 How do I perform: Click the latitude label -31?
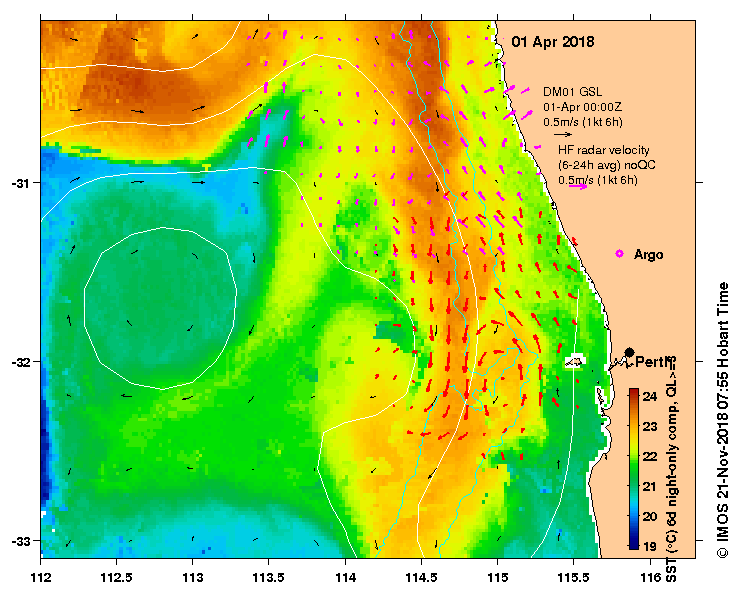coord(20,183)
